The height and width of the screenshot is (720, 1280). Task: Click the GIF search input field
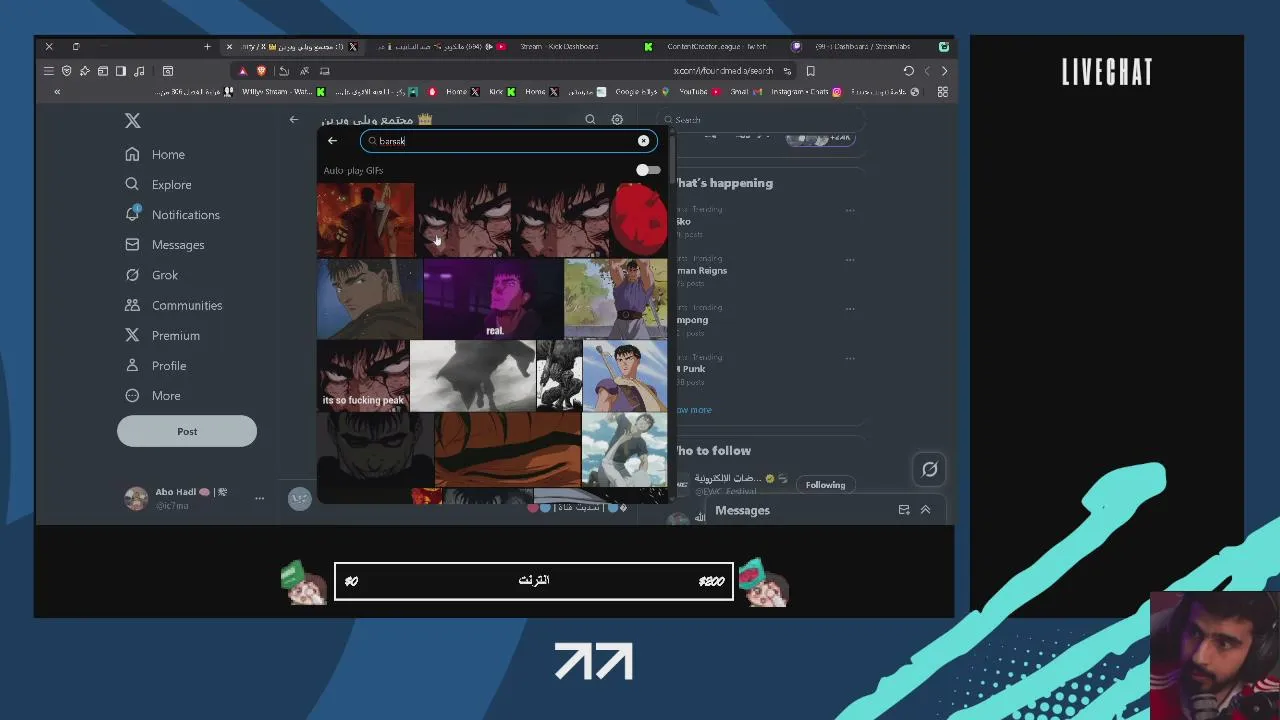click(508, 141)
